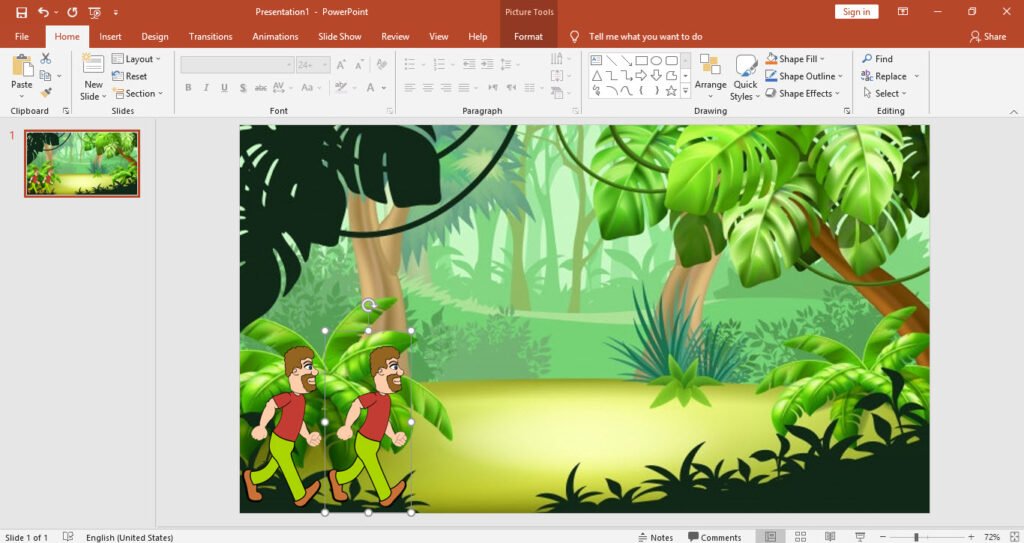Image resolution: width=1024 pixels, height=543 pixels.
Task: Open the Picture Tools Format tab
Action: (528, 37)
